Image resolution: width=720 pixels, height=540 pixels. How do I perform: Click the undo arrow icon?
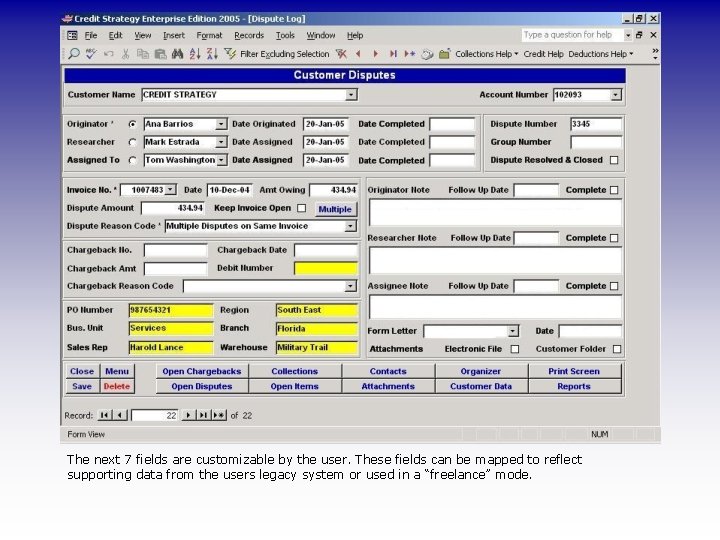coord(108,54)
